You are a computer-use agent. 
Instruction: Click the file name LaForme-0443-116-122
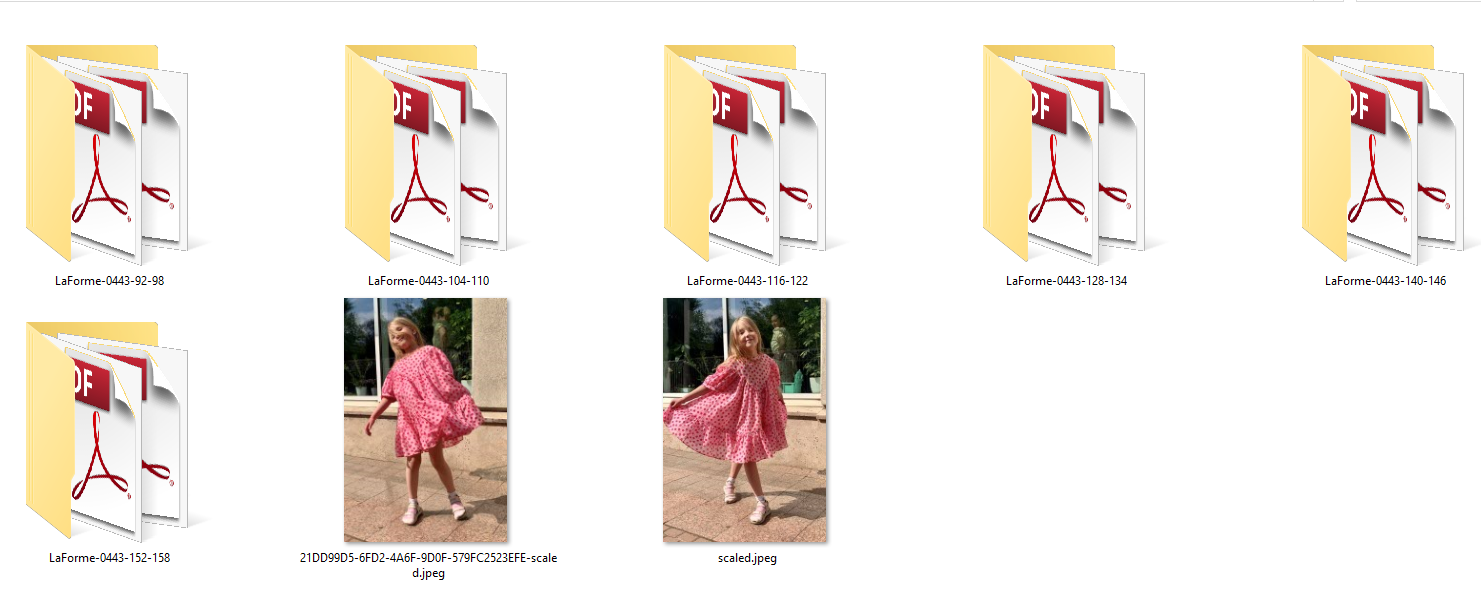[x=747, y=281]
